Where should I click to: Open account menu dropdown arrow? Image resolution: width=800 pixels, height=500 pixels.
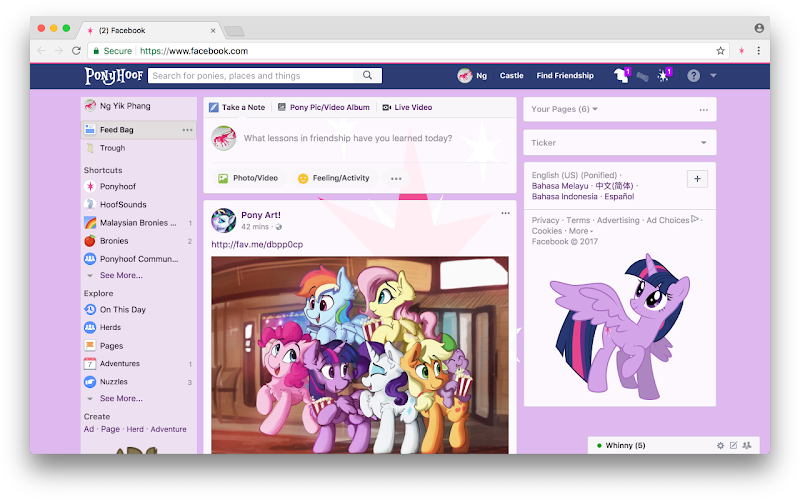point(713,76)
